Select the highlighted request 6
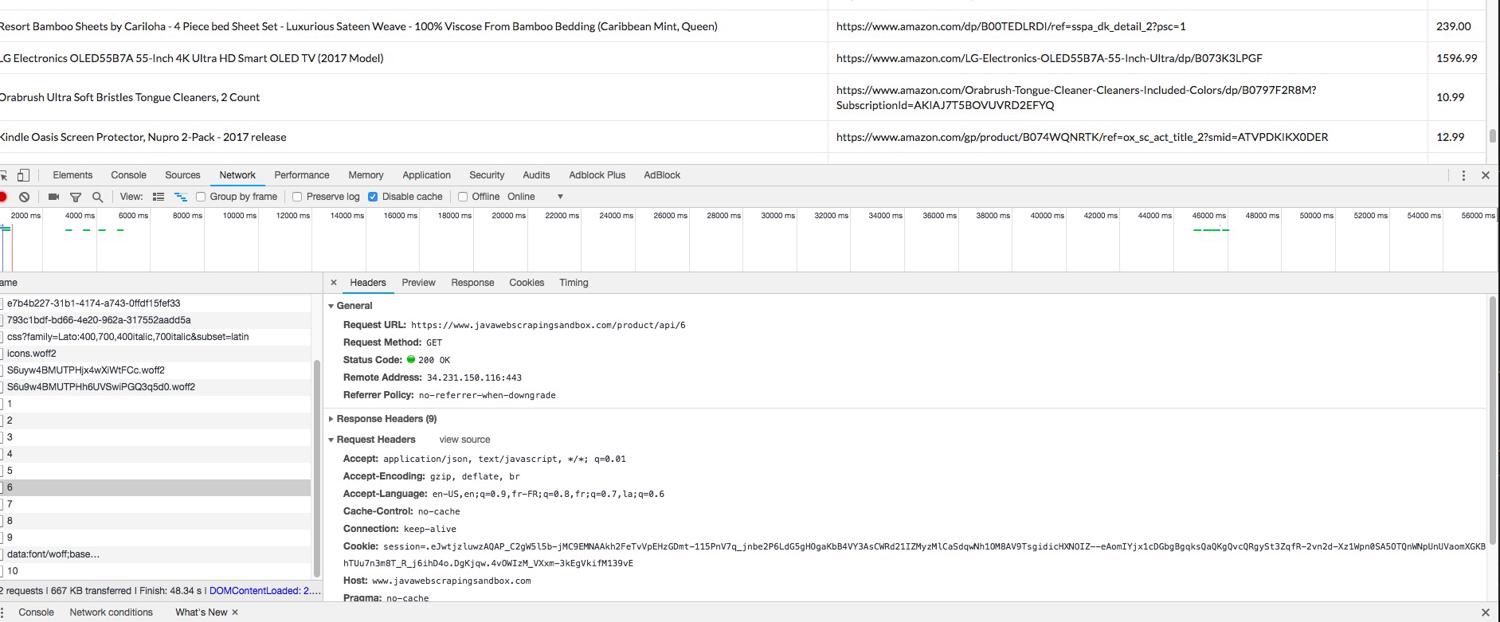The image size is (1500, 622). pyautogui.click(x=155, y=488)
